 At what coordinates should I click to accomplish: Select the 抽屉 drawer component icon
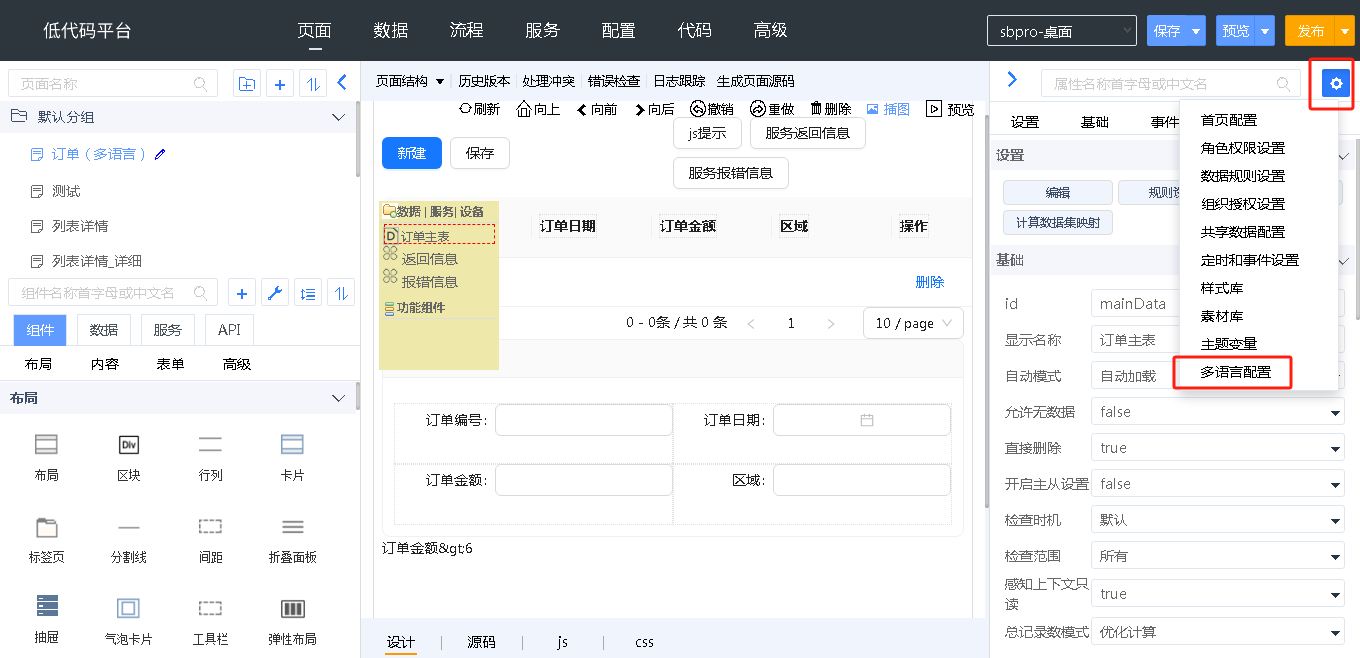46,607
